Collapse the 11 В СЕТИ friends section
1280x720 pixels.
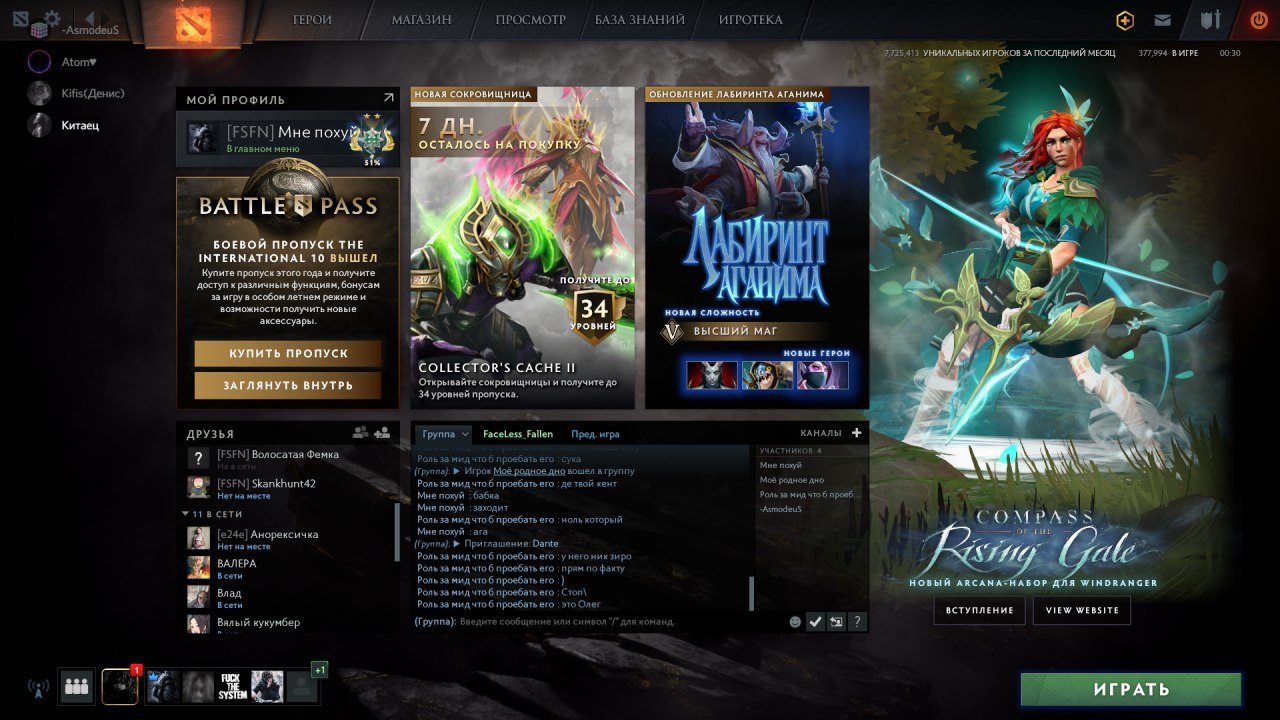(x=186, y=514)
